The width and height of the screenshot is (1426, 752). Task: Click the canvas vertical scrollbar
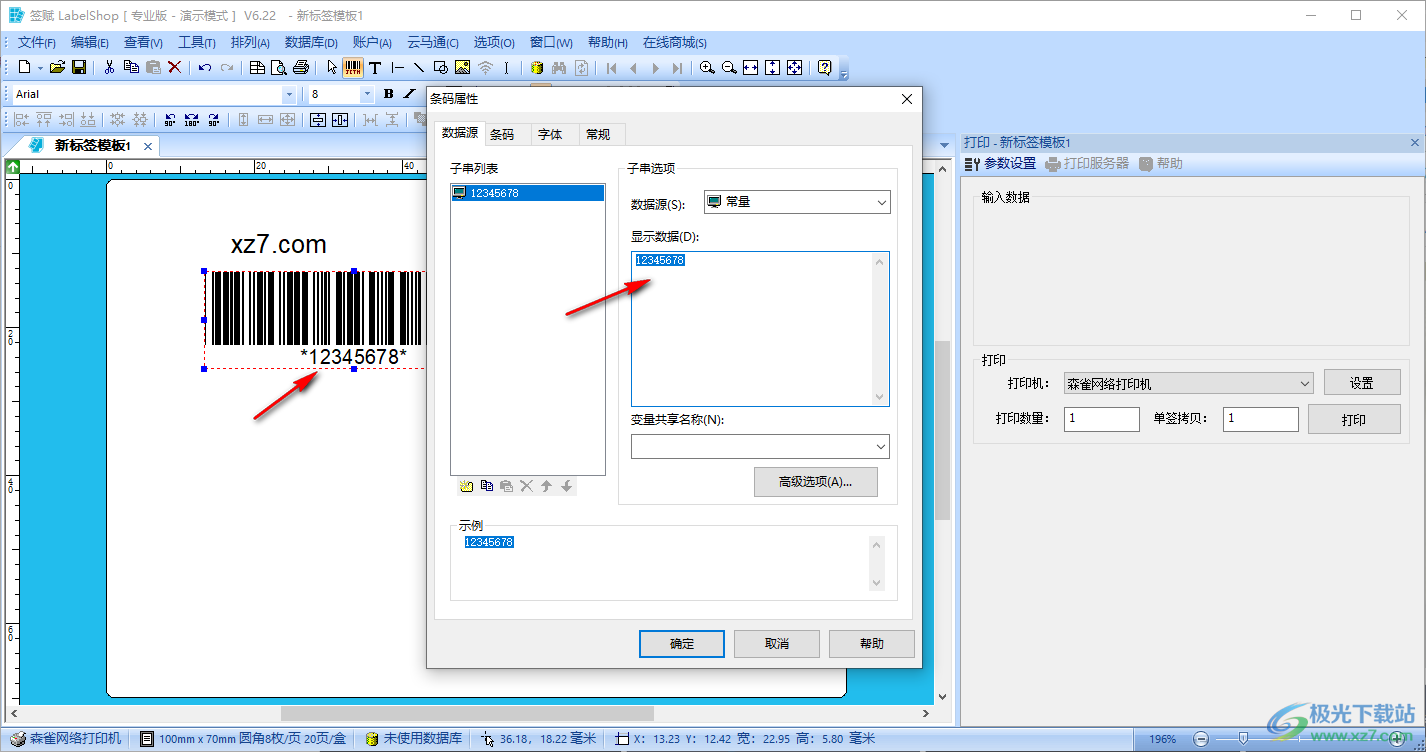coord(942,432)
